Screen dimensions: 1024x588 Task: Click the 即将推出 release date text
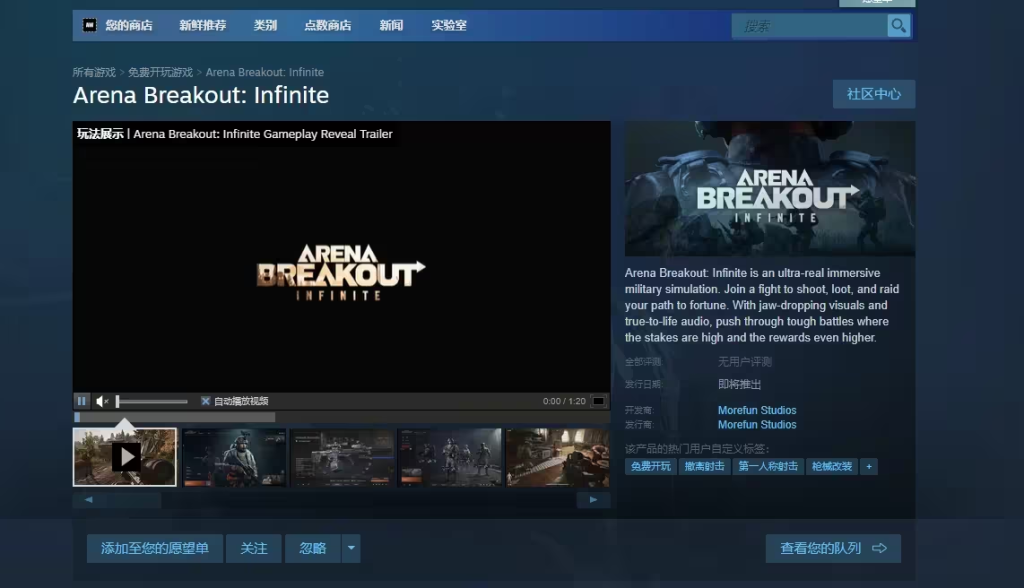point(739,384)
